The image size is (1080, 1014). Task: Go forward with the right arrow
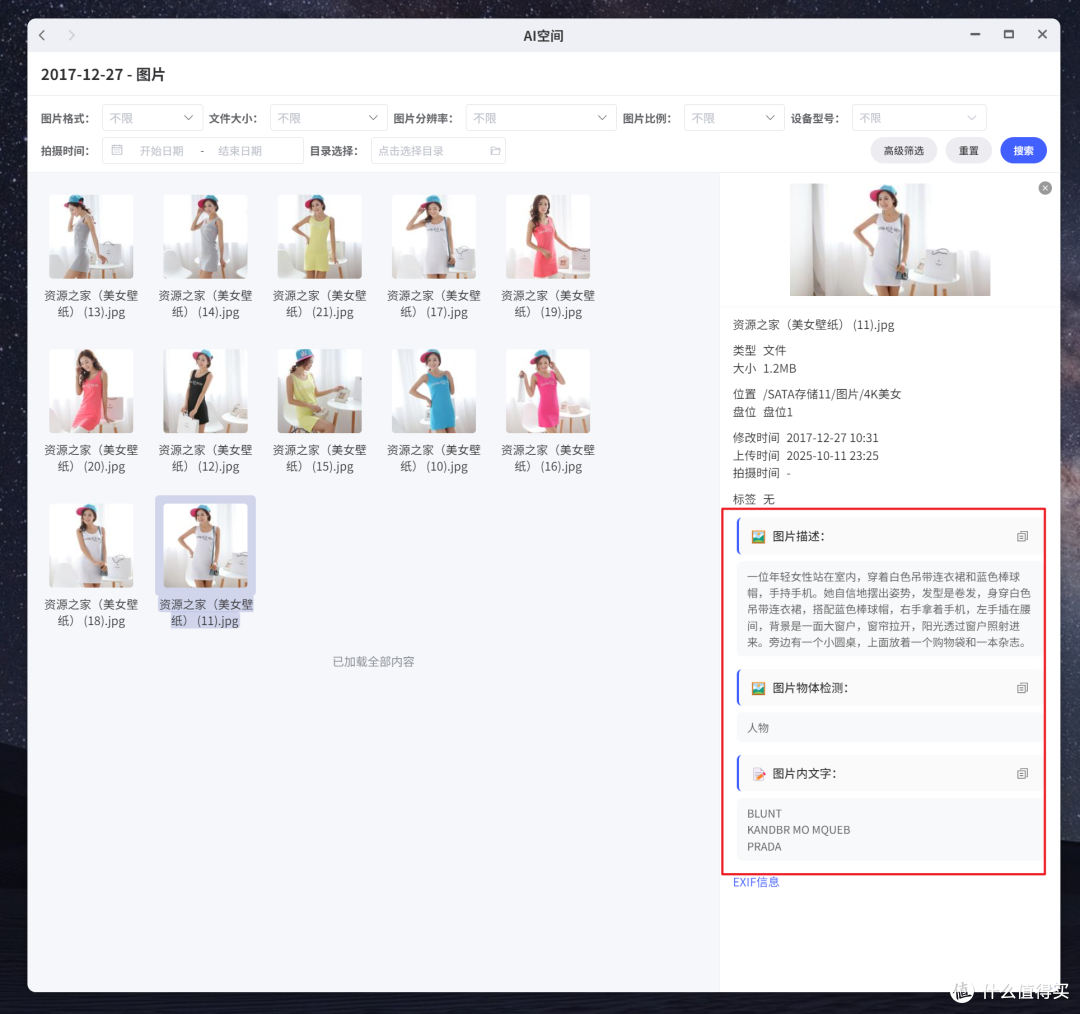71,35
